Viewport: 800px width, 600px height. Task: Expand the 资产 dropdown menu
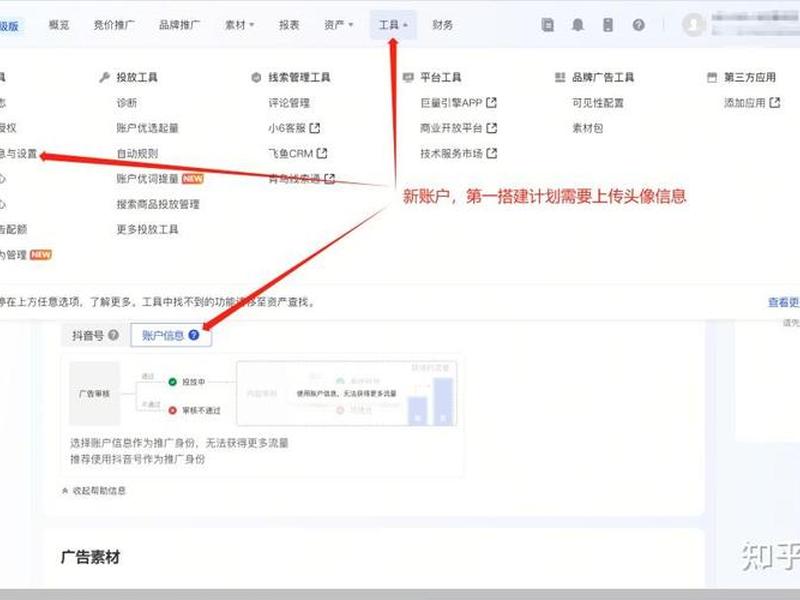pos(338,25)
